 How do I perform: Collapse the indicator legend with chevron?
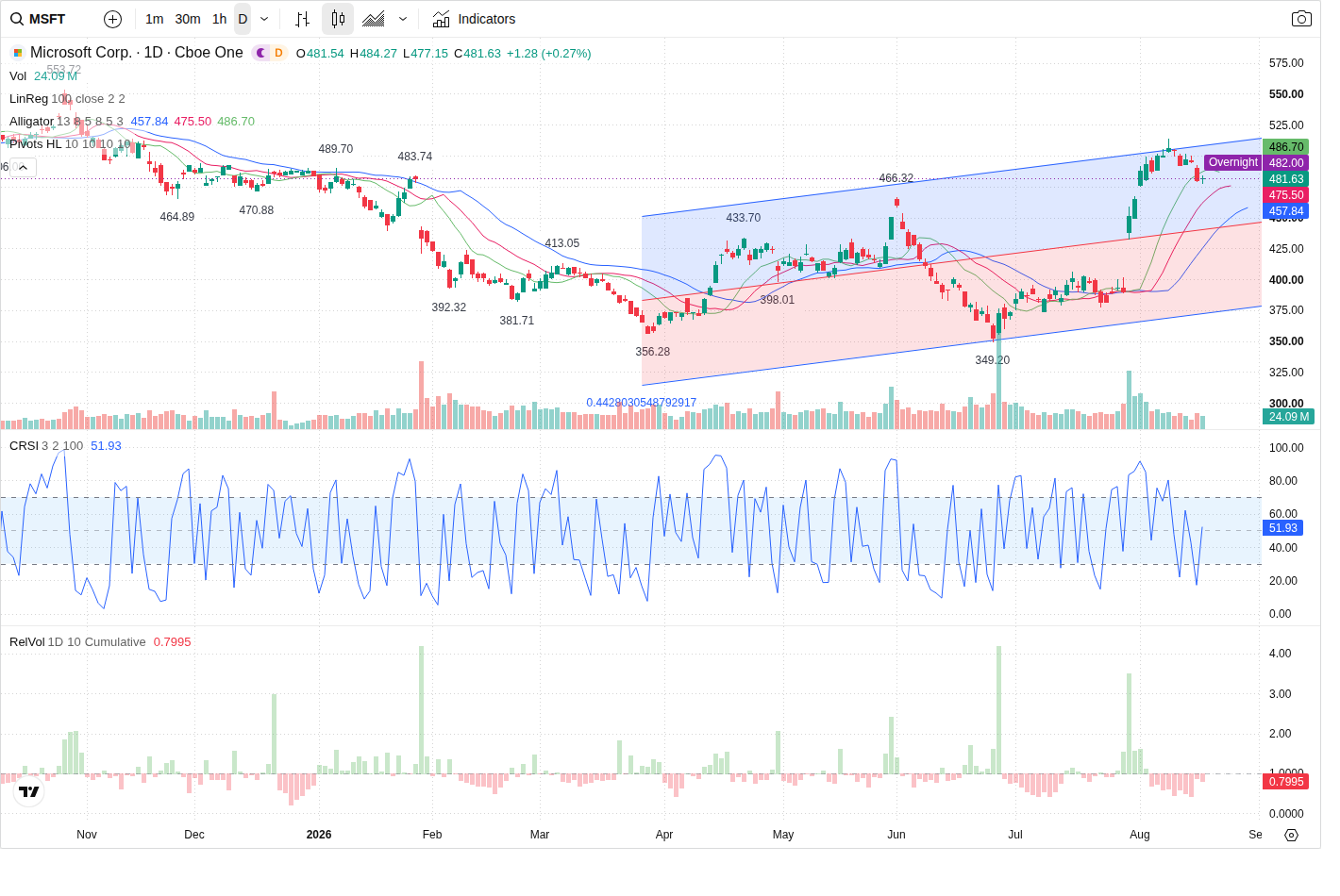[x=23, y=167]
